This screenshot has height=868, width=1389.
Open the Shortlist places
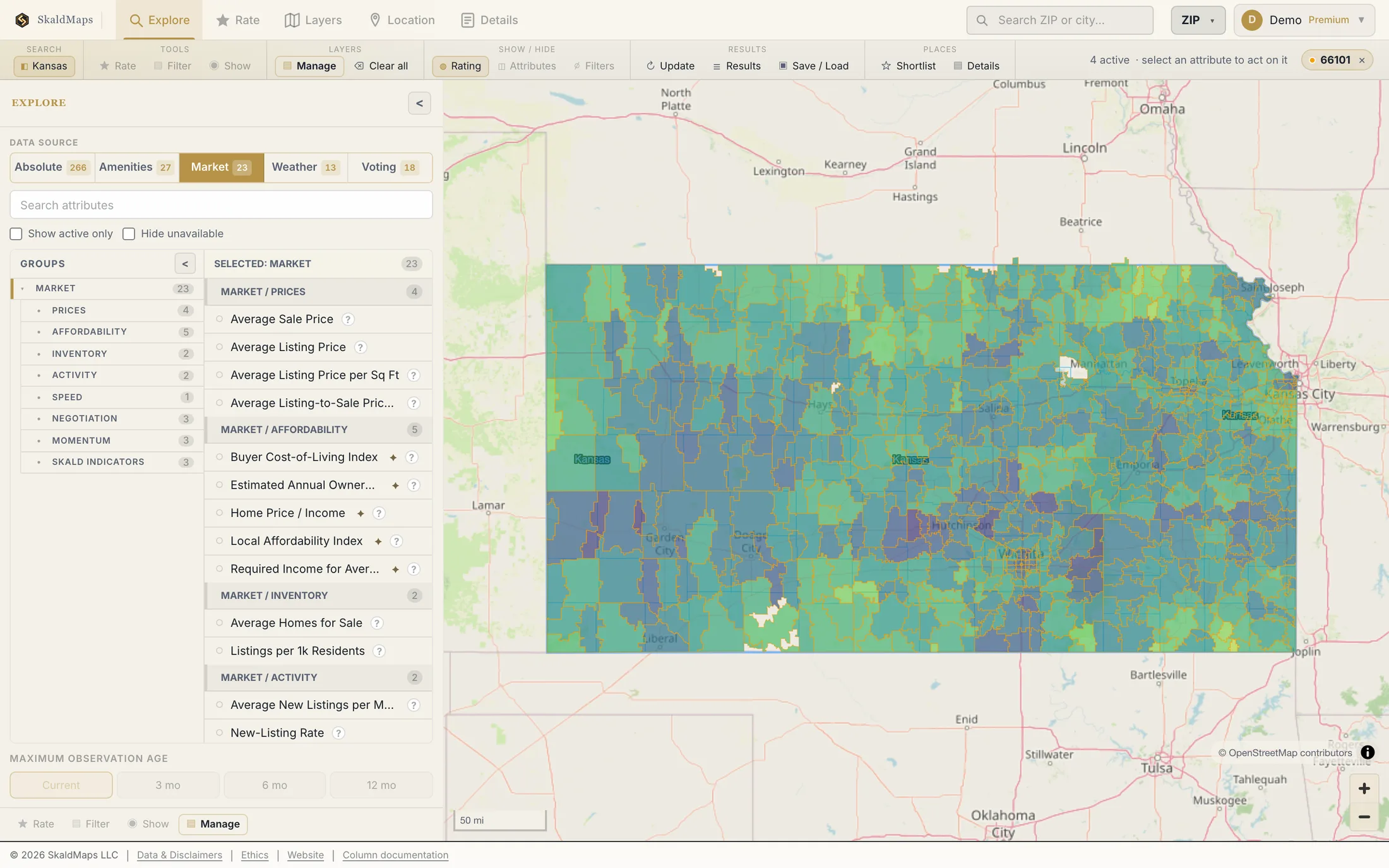(909, 66)
